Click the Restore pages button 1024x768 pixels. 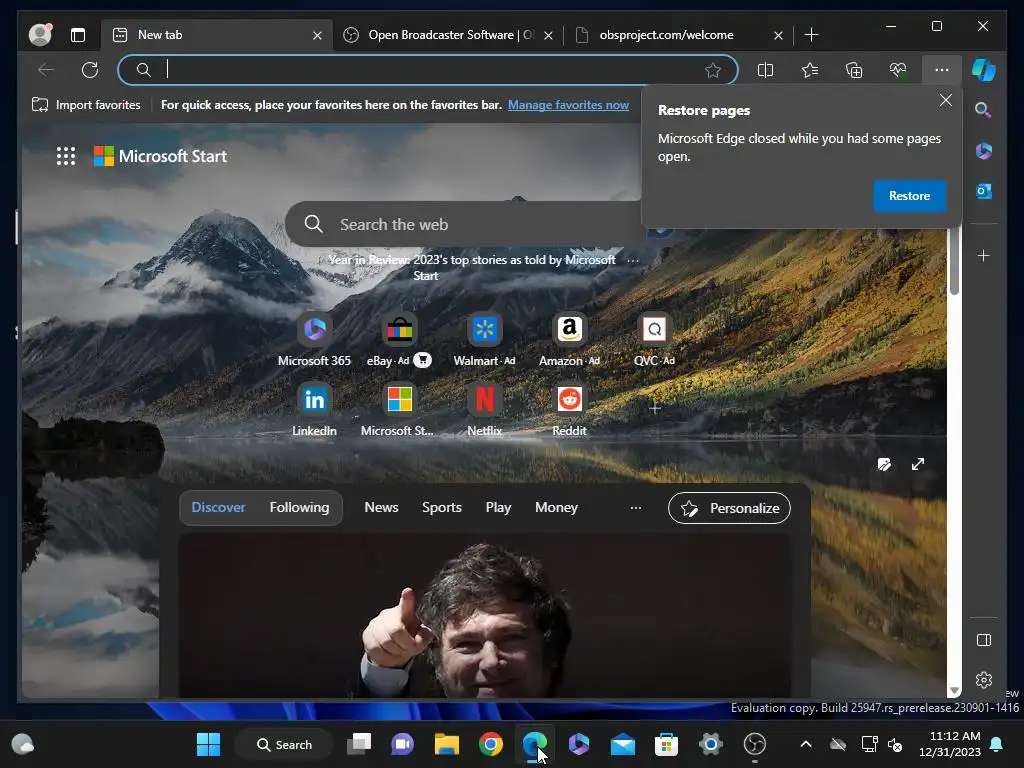(x=909, y=196)
